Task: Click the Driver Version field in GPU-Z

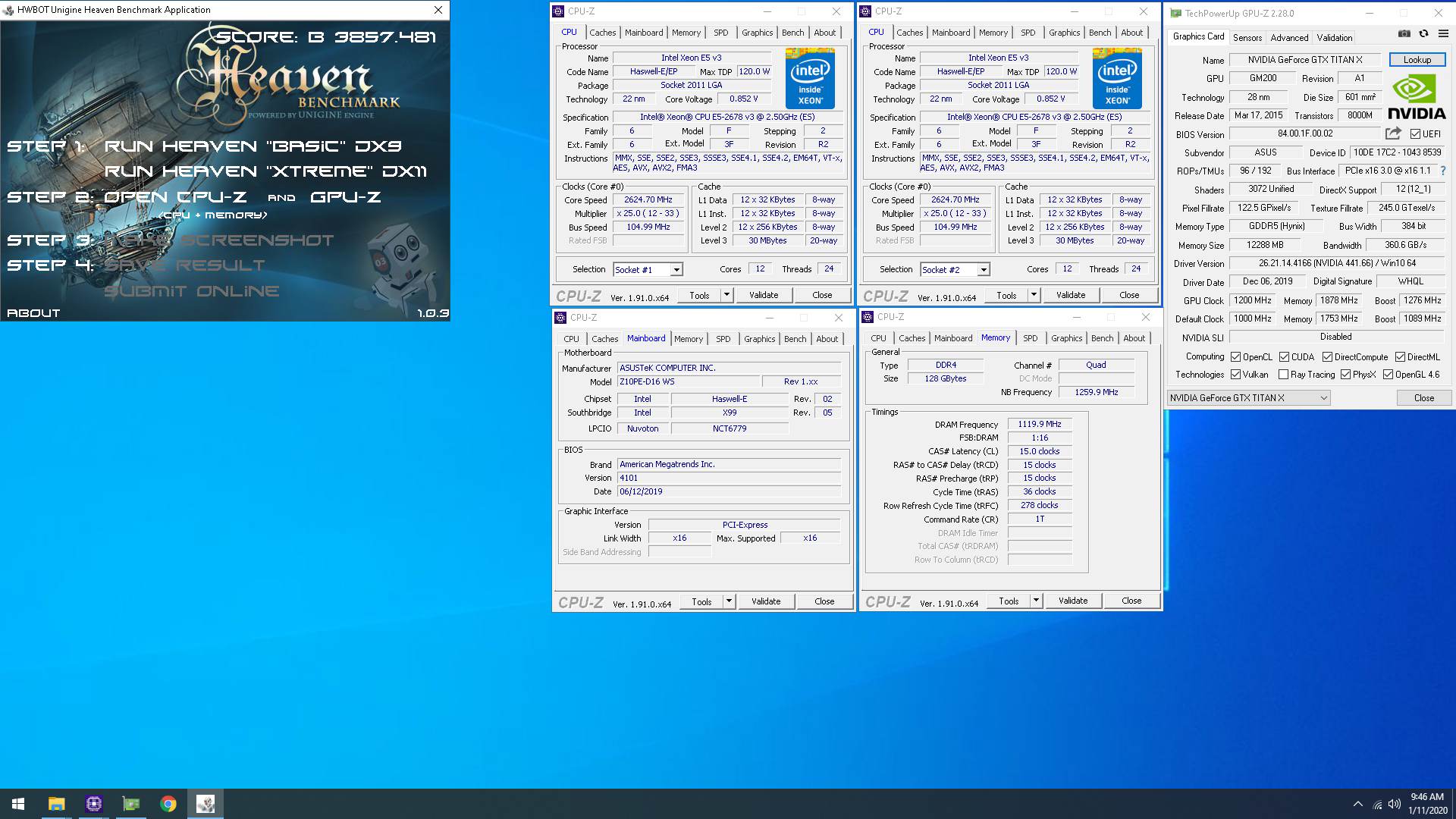Action: tap(1337, 263)
